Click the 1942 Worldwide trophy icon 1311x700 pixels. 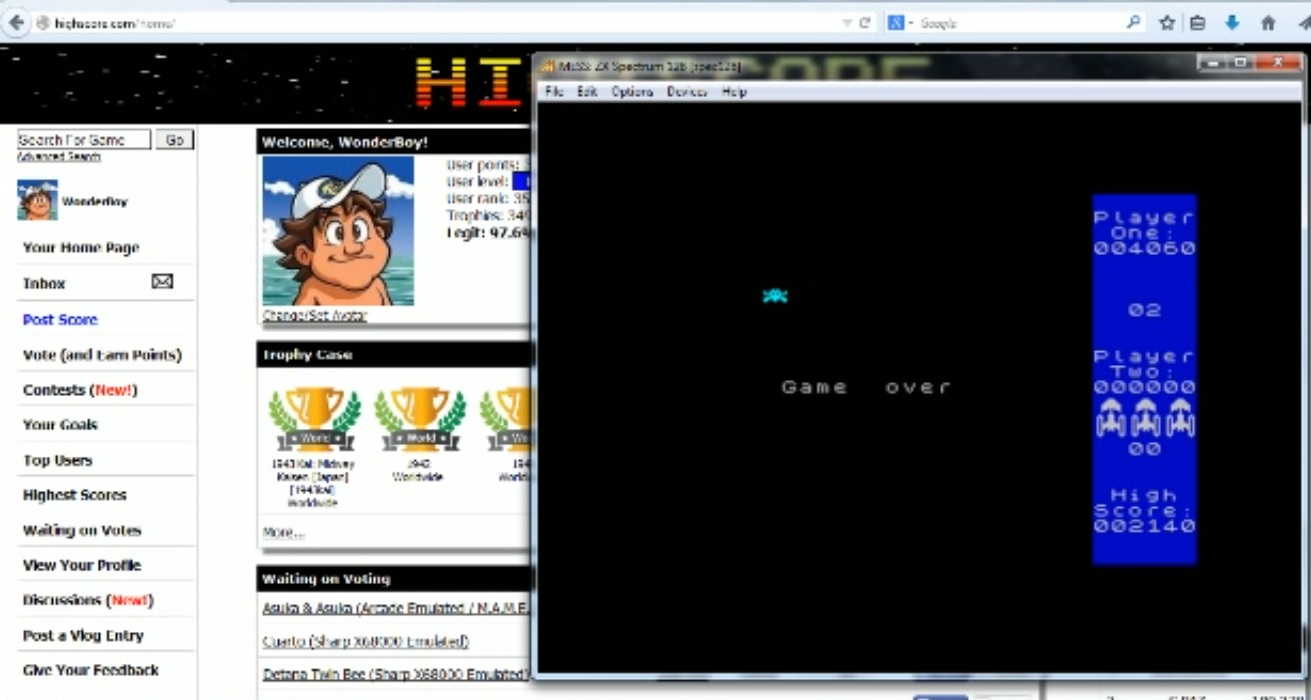pos(420,419)
